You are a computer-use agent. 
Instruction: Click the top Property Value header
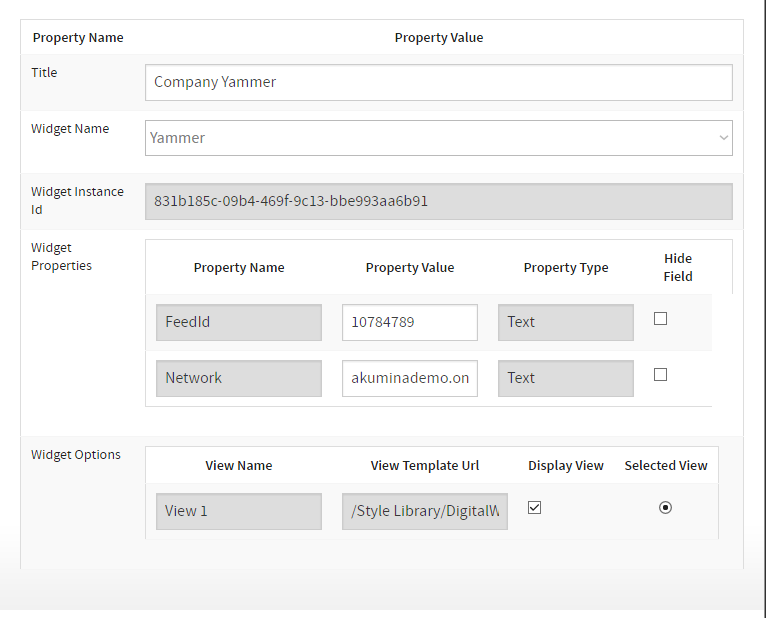[439, 38]
